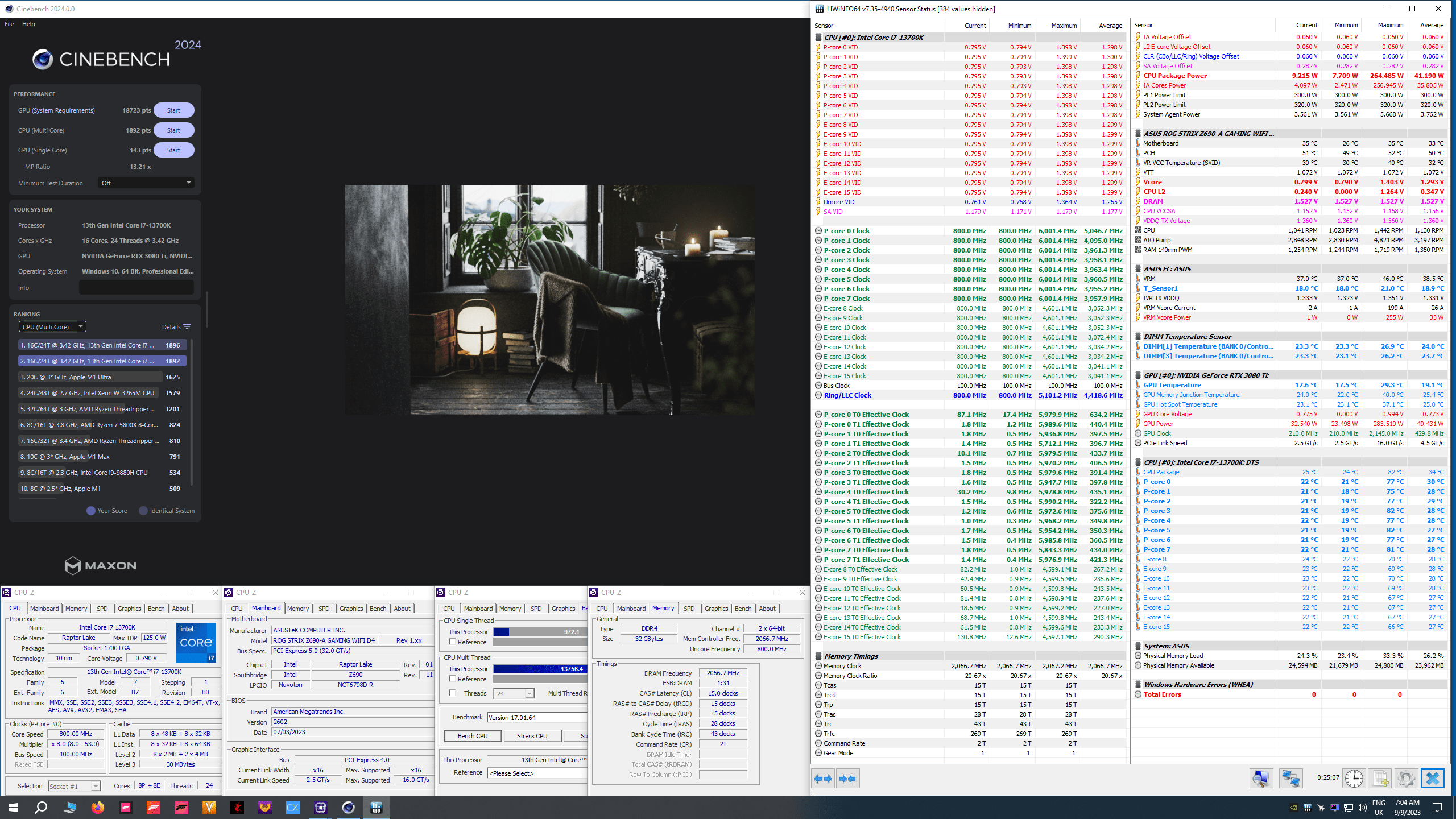The height and width of the screenshot is (819, 1456).
Task: Open the Minimum Test Duration dropdown
Action: [146, 183]
